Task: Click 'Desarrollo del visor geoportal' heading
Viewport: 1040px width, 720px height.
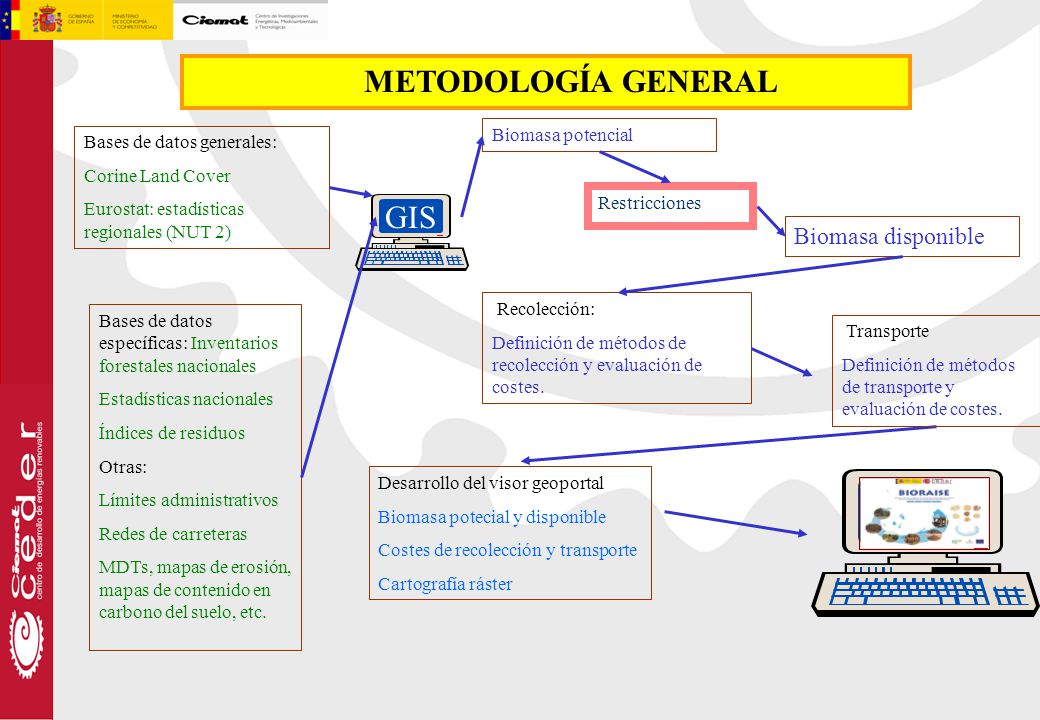Action: click(x=491, y=483)
